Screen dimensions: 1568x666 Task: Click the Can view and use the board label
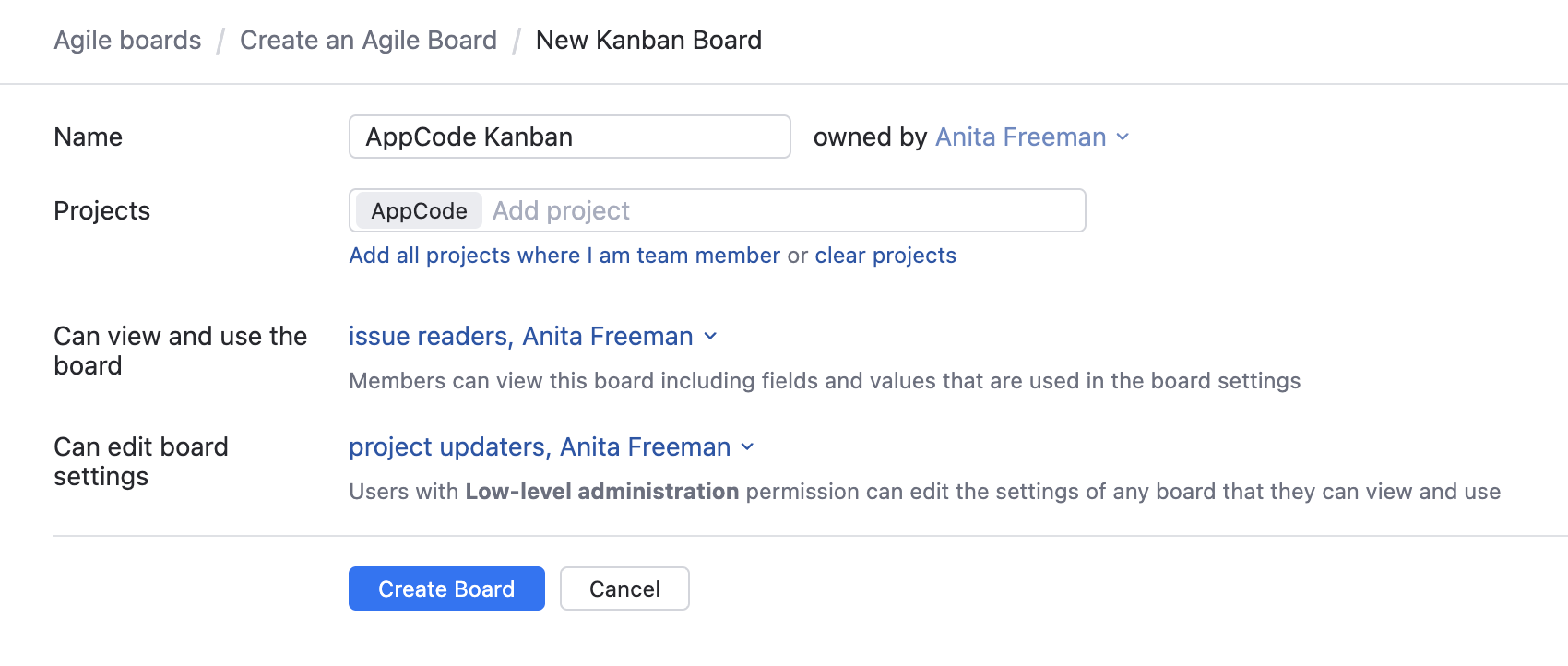(180, 351)
